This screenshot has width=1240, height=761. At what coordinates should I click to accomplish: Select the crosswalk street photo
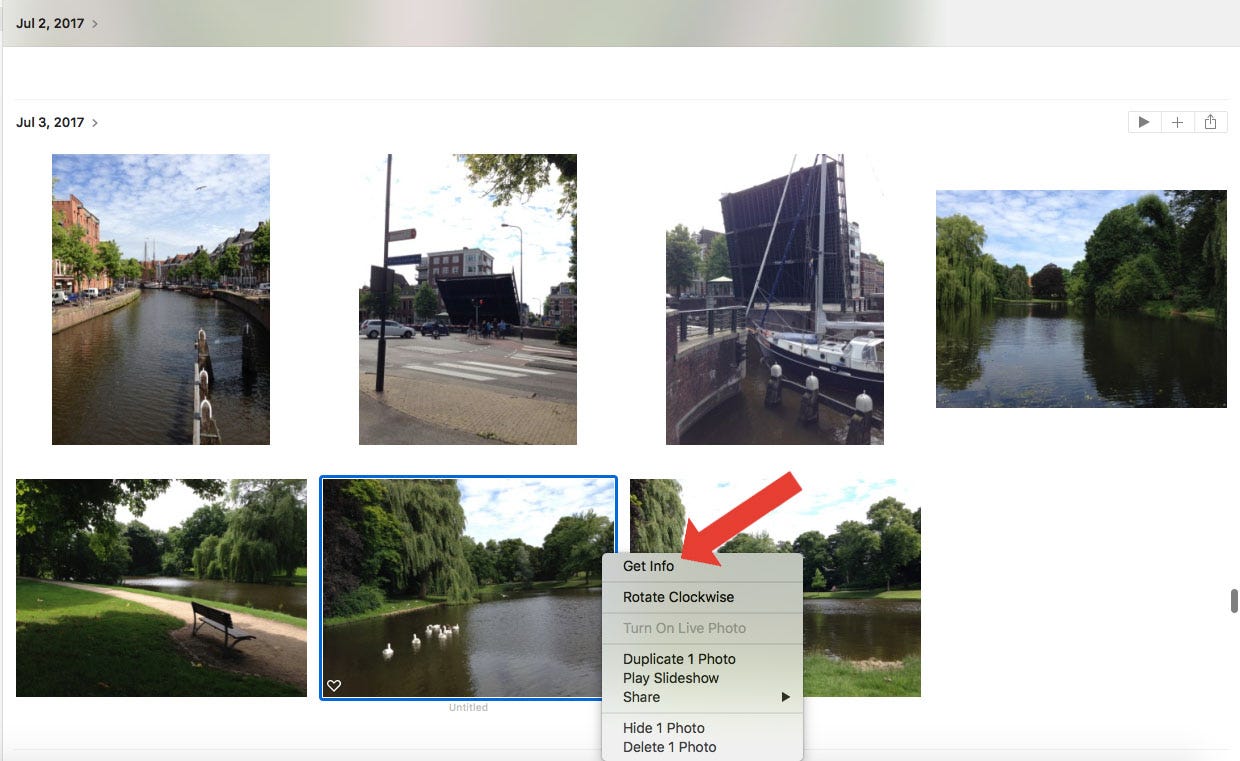click(468, 299)
